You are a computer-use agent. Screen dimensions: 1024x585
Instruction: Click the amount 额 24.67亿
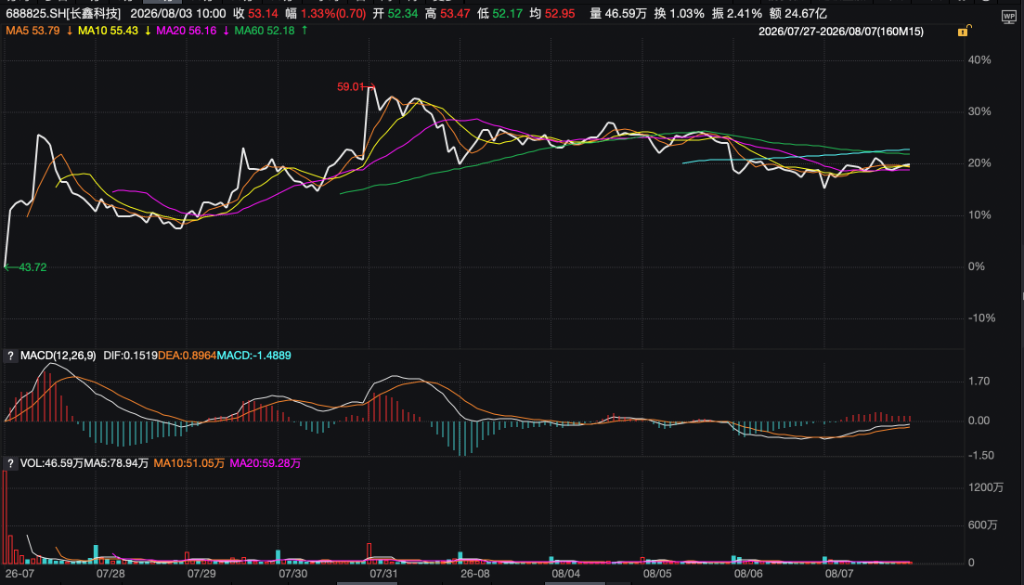(798, 14)
